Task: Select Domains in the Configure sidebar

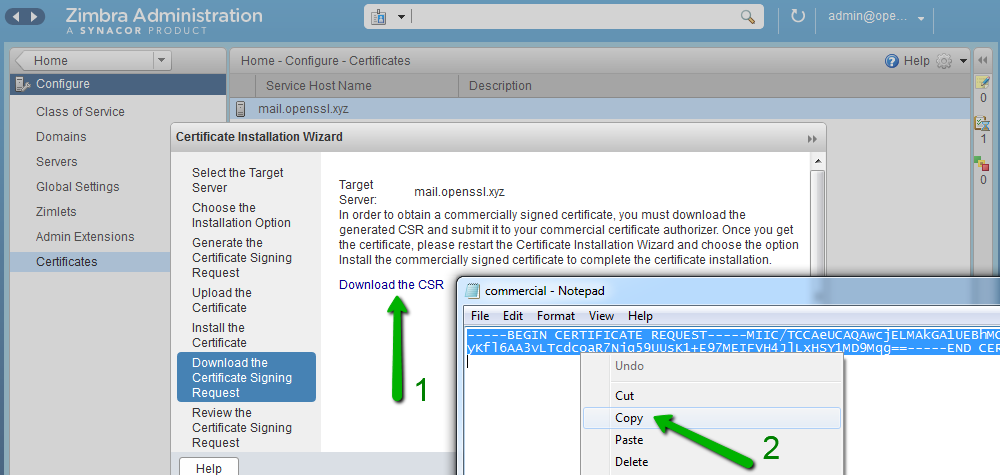Action: (61, 137)
